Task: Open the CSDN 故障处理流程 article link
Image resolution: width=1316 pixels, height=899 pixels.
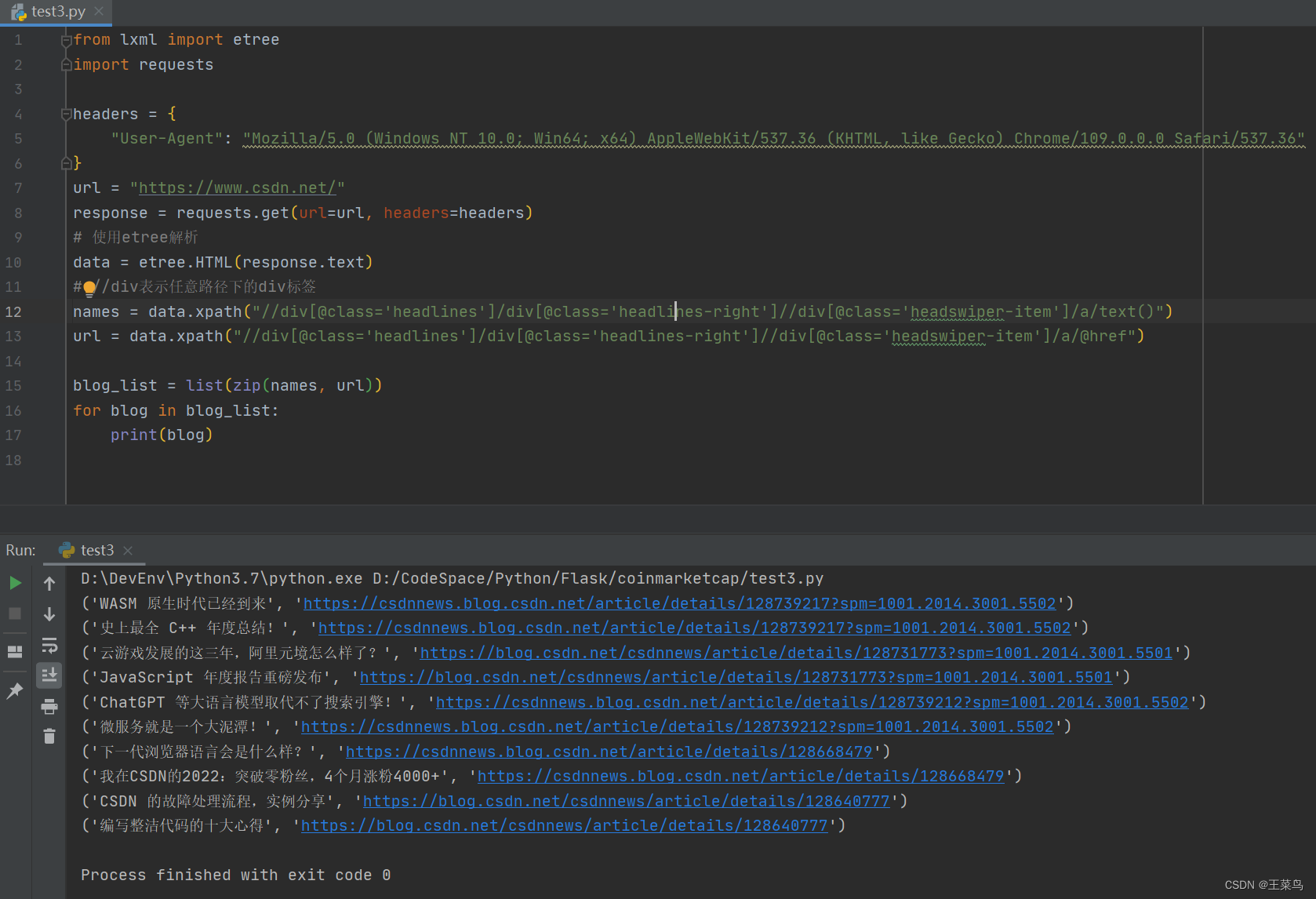Action: tap(626, 801)
